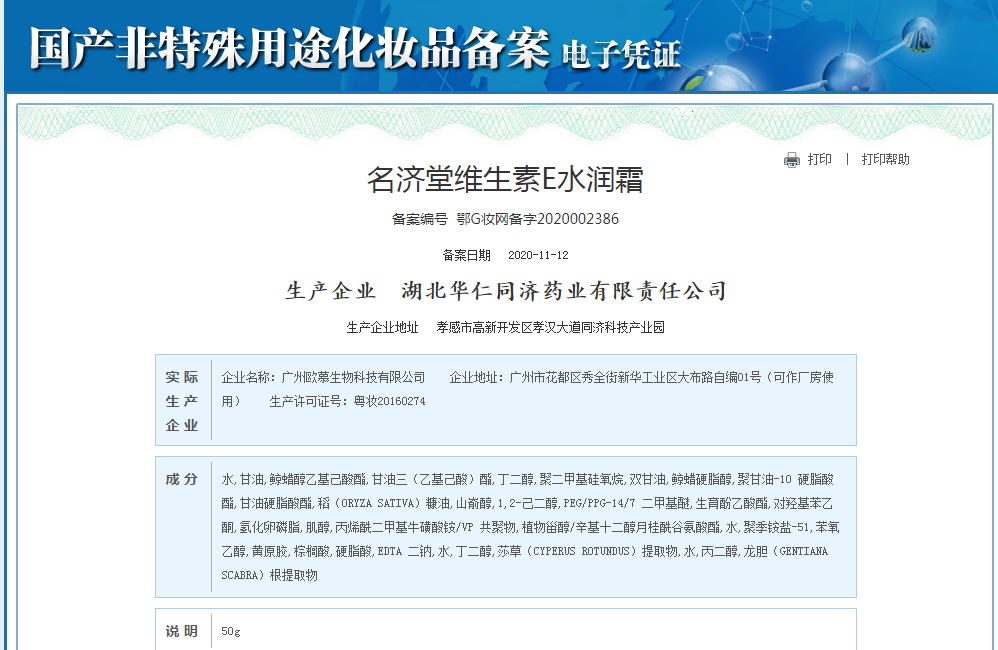Click the 说明 section header
Viewport: 998px width, 650px height.
point(182,631)
